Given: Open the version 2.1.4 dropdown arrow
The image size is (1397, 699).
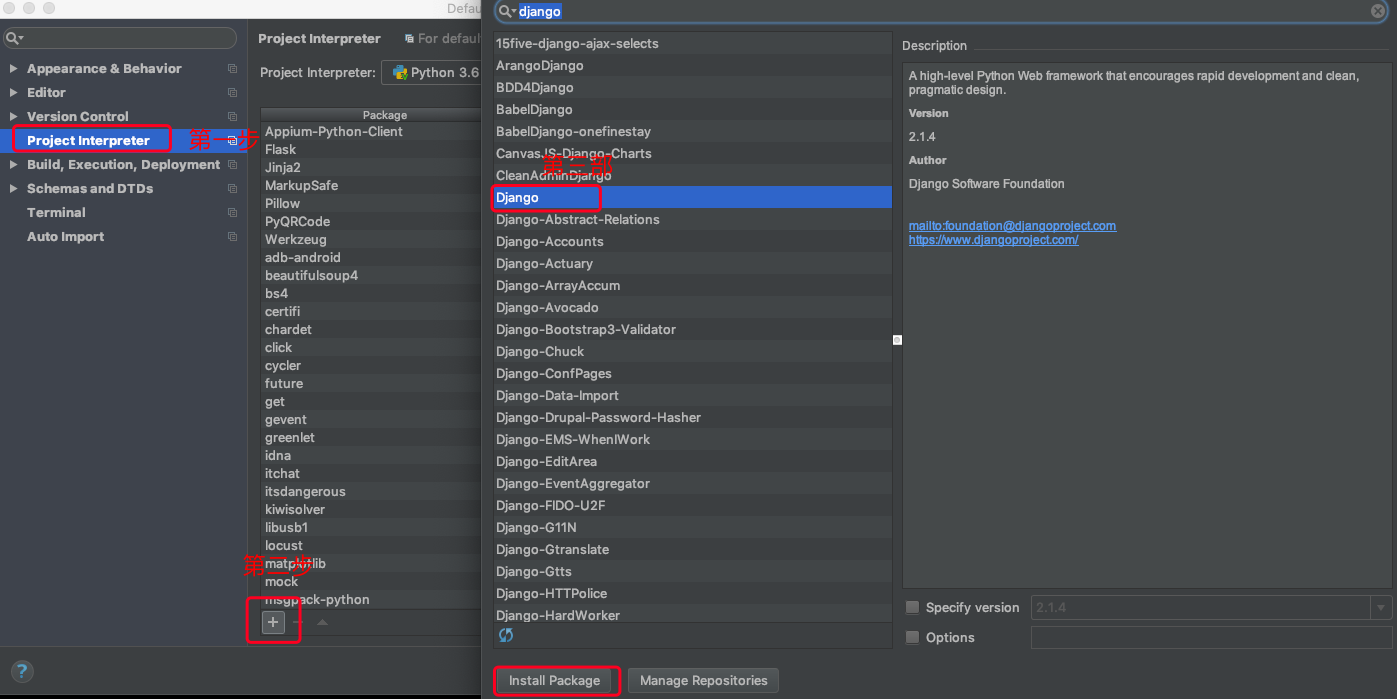Looking at the screenshot, I should 1381,607.
